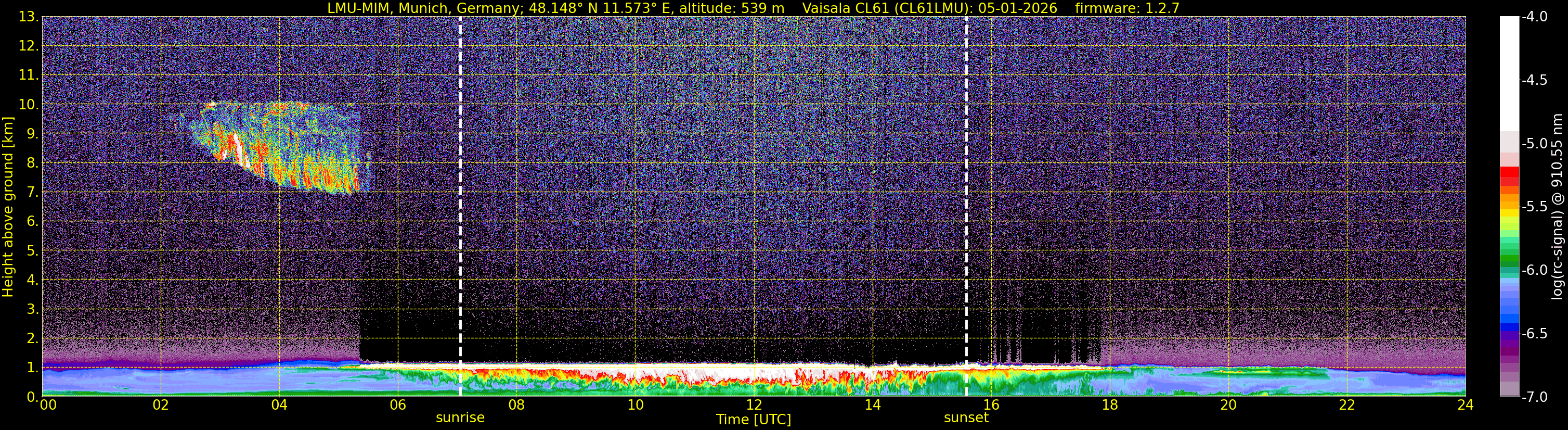Viewport: 1568px width, 430px height.
Task: Click the -6.0 colorbar tick label
Action: point(1535,270)
